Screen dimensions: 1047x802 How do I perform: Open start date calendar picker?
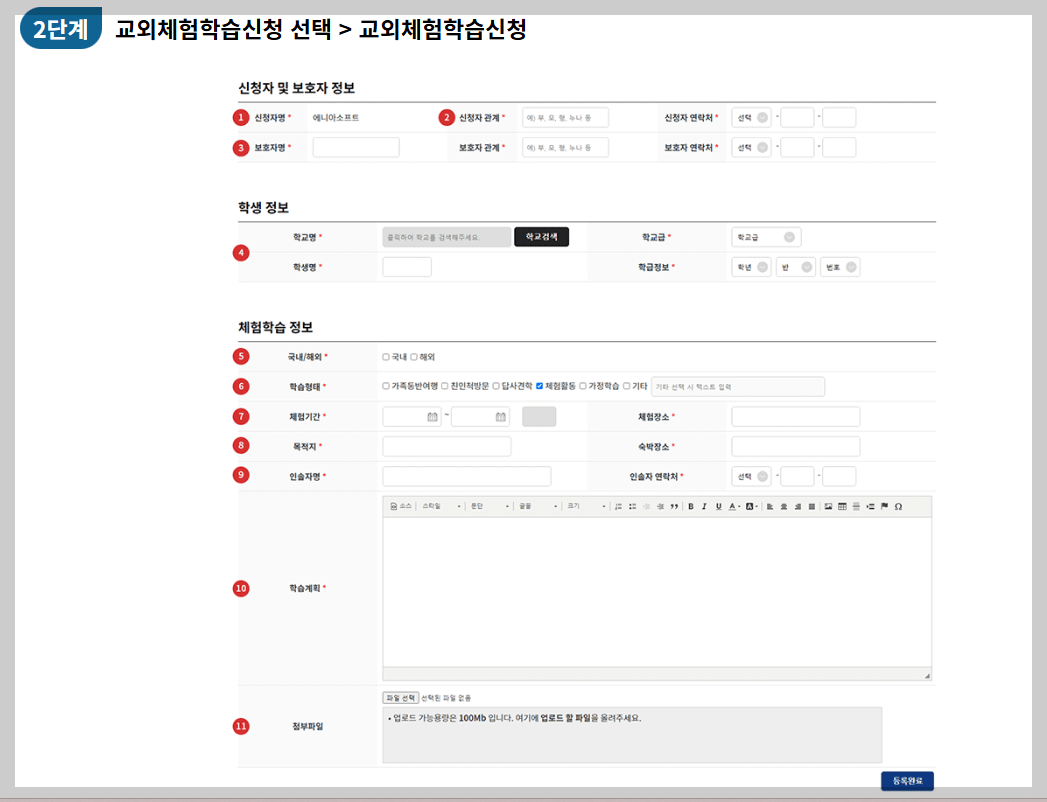coord(432,417)
